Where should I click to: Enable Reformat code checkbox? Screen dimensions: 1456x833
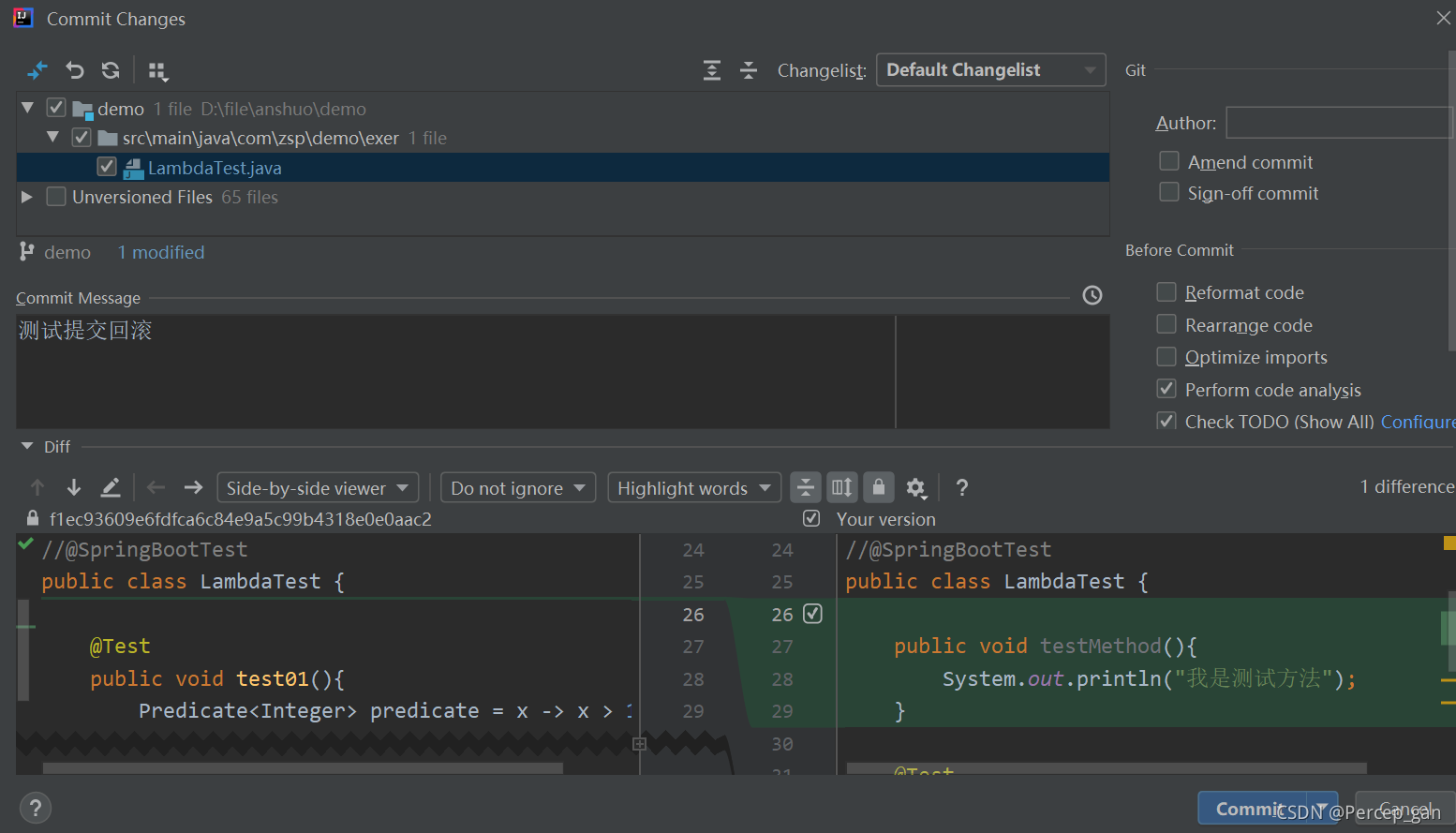pos(1166,291)
